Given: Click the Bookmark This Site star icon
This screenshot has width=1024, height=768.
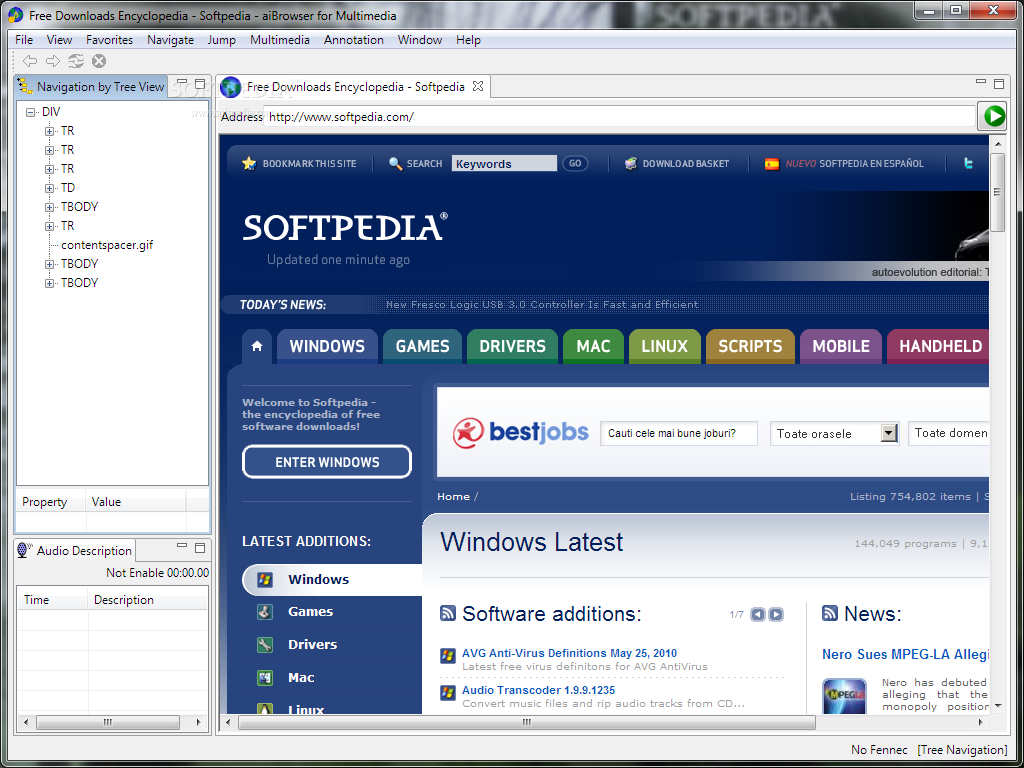Looking at the screenshot, I should coord(249,163).
